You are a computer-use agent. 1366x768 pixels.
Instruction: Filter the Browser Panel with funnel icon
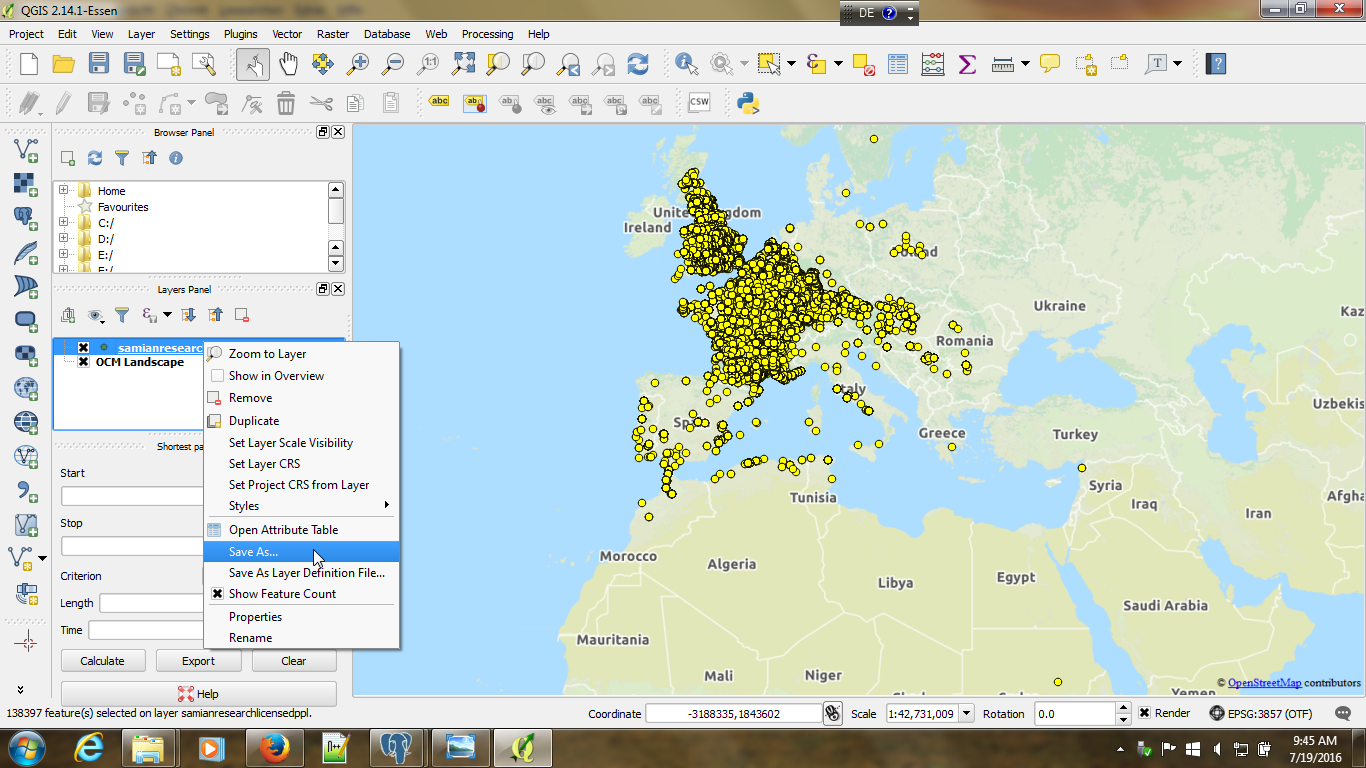pyautogui.click(x=122, y=158)
